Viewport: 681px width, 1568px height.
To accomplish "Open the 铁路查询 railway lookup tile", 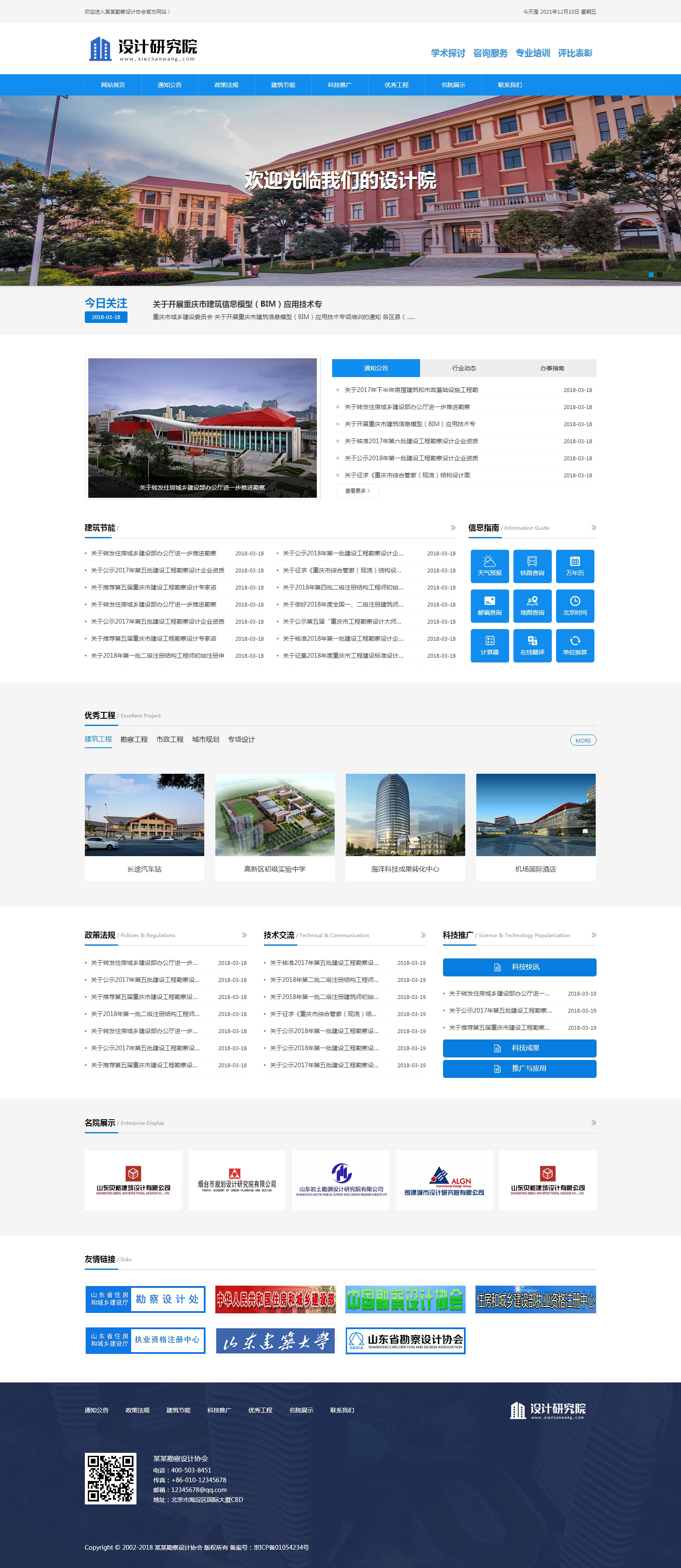I will [x=532, y=566].
